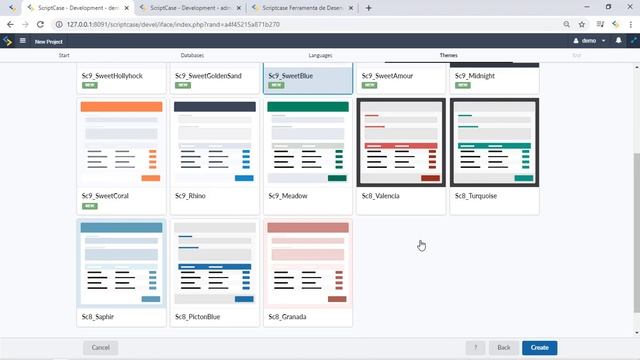Image resolution: width=640 pixels, height=360 pixels.
Task: Click the Sc9_SweetAmour theme label
Action: tap(387, 76)
